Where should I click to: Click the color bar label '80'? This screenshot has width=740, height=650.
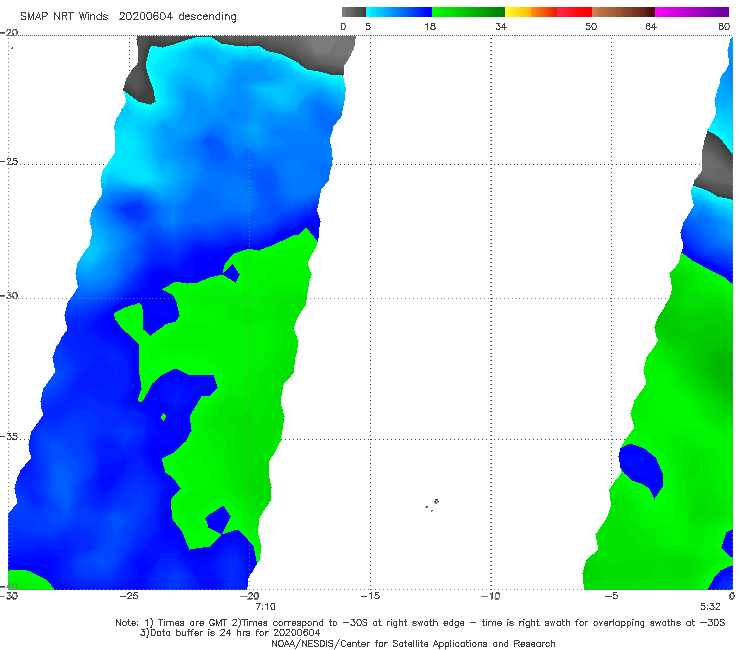724,26
